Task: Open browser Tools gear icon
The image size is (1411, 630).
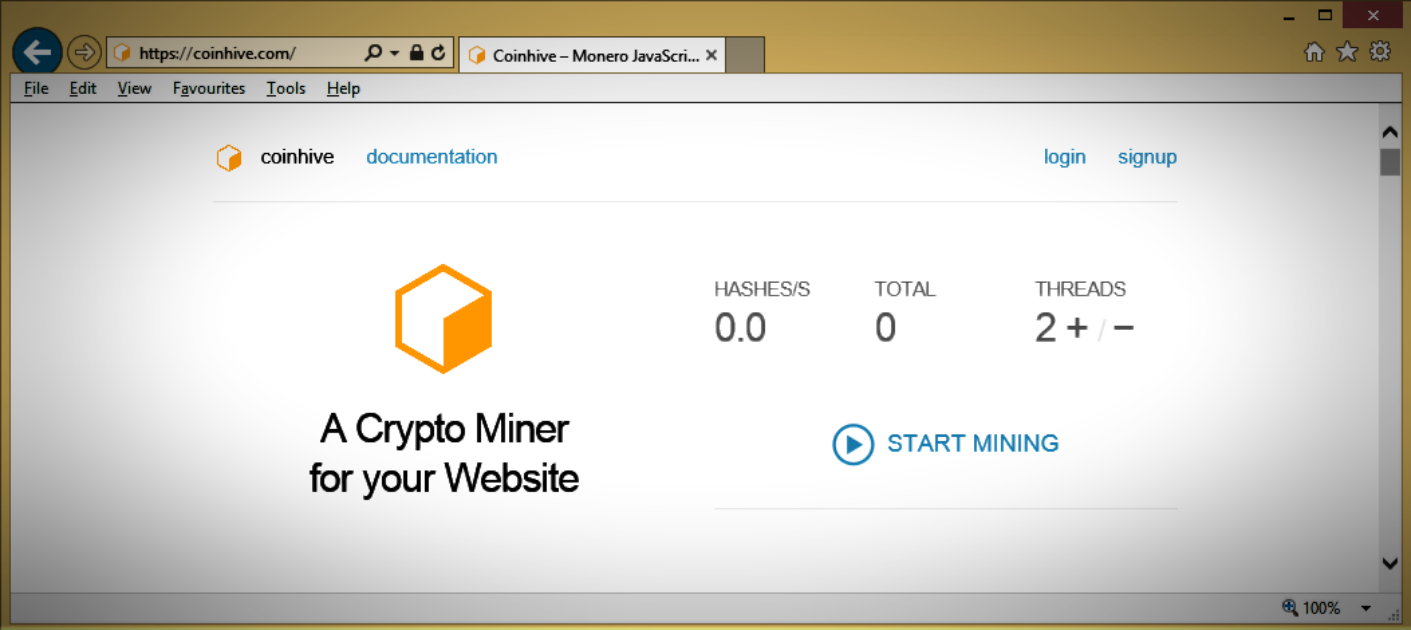Action: coord(1380,52)
